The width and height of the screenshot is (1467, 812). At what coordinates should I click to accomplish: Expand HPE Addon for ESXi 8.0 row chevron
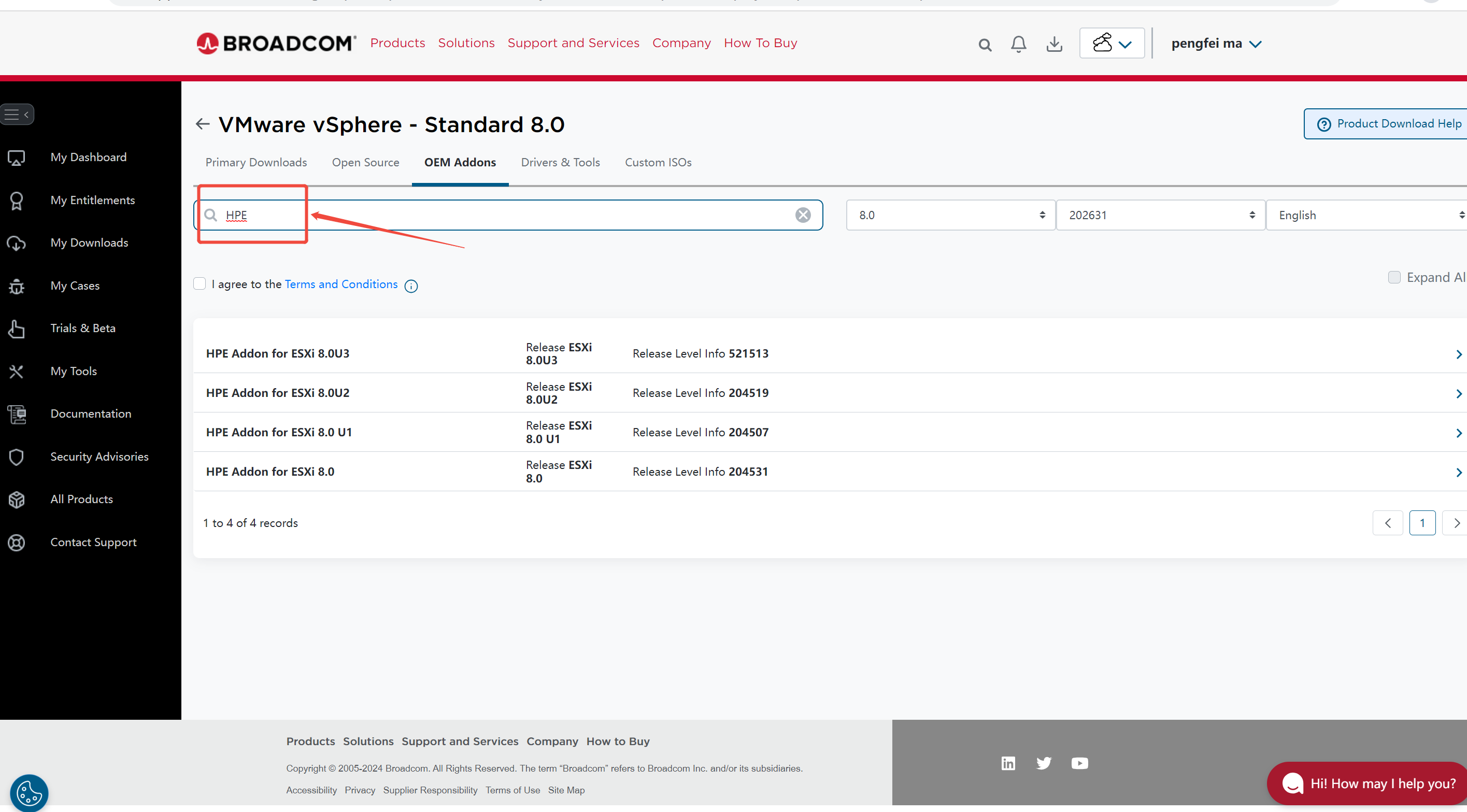1459,472
